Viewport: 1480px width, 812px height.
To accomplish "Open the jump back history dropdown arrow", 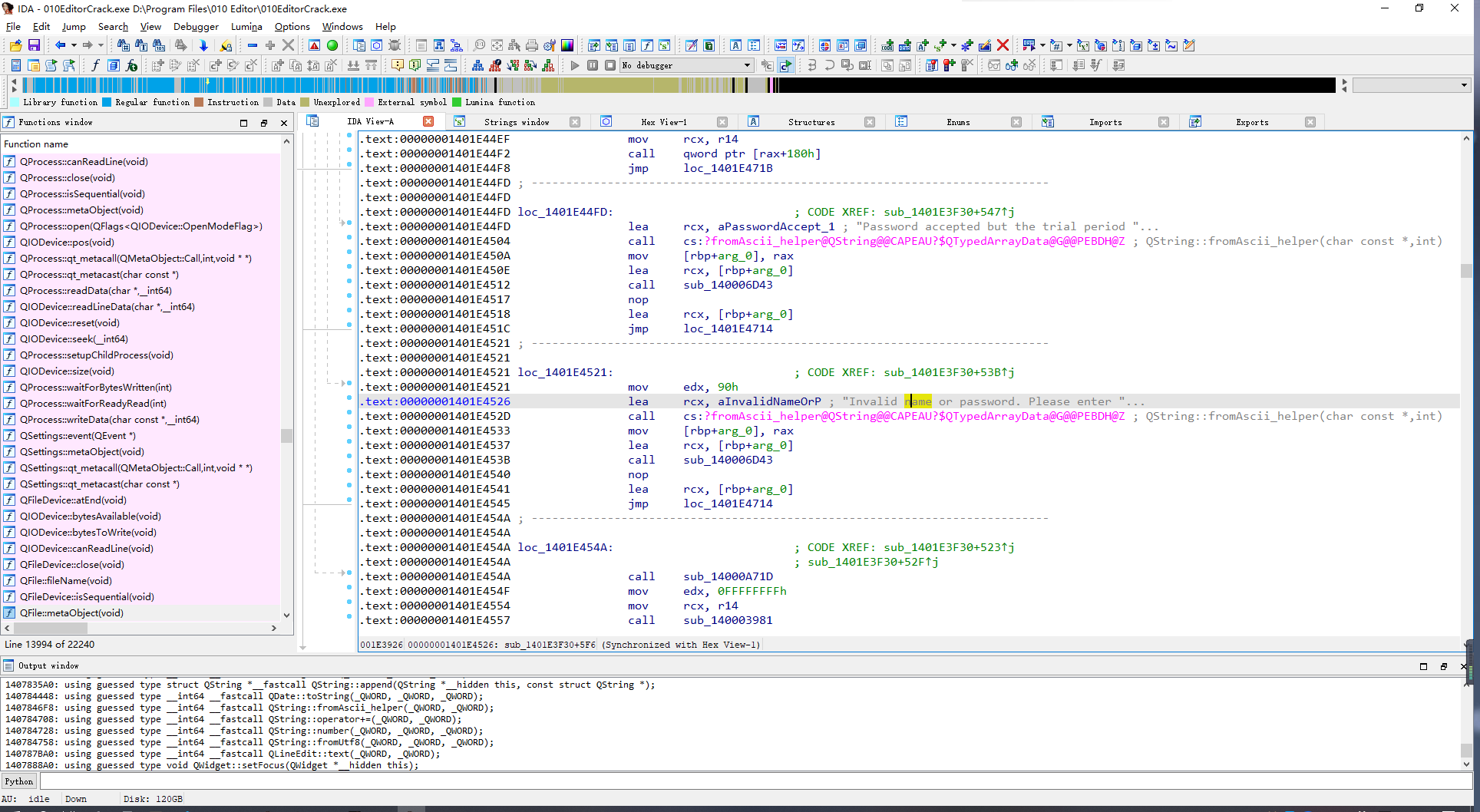I will point(73,45).
